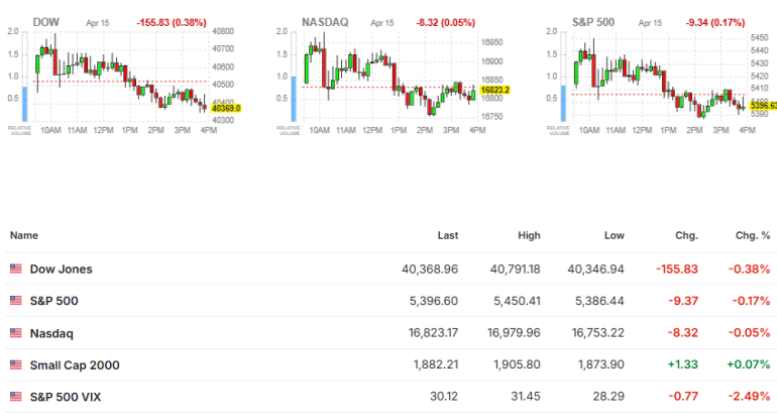Click S&P 500 change value -9.37
The height and width of the screenshot is (413, 777).
[683, 301]
